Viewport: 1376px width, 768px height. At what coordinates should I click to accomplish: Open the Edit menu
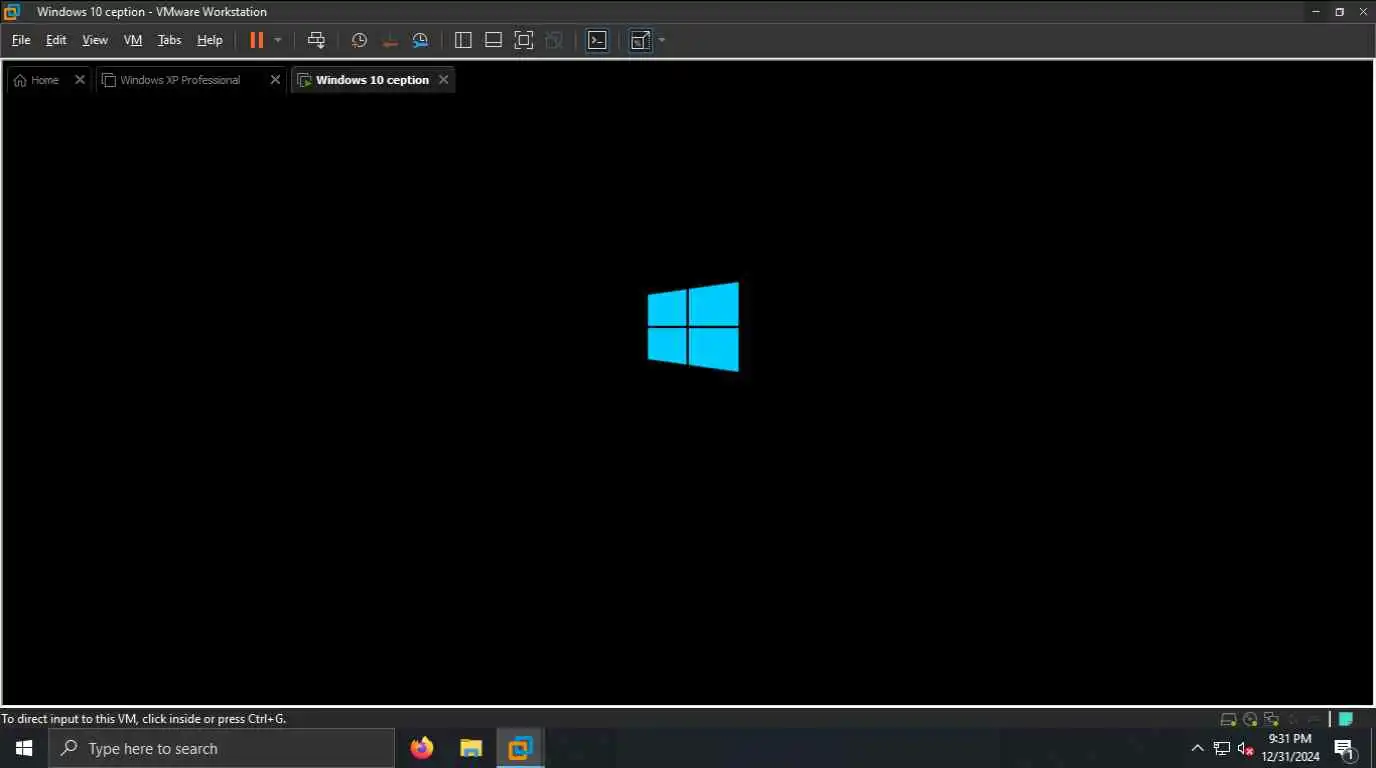(56, 40)
